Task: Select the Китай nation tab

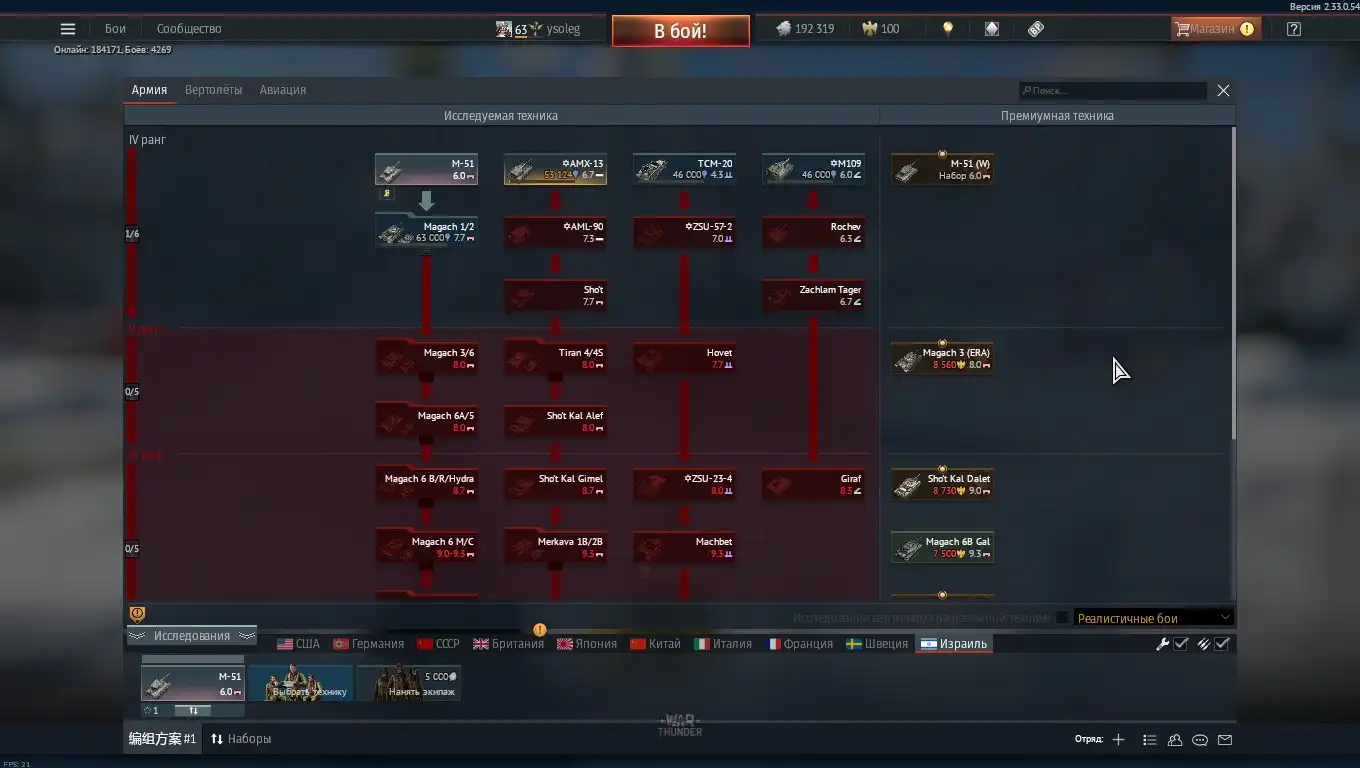Action: click(655, 644)
